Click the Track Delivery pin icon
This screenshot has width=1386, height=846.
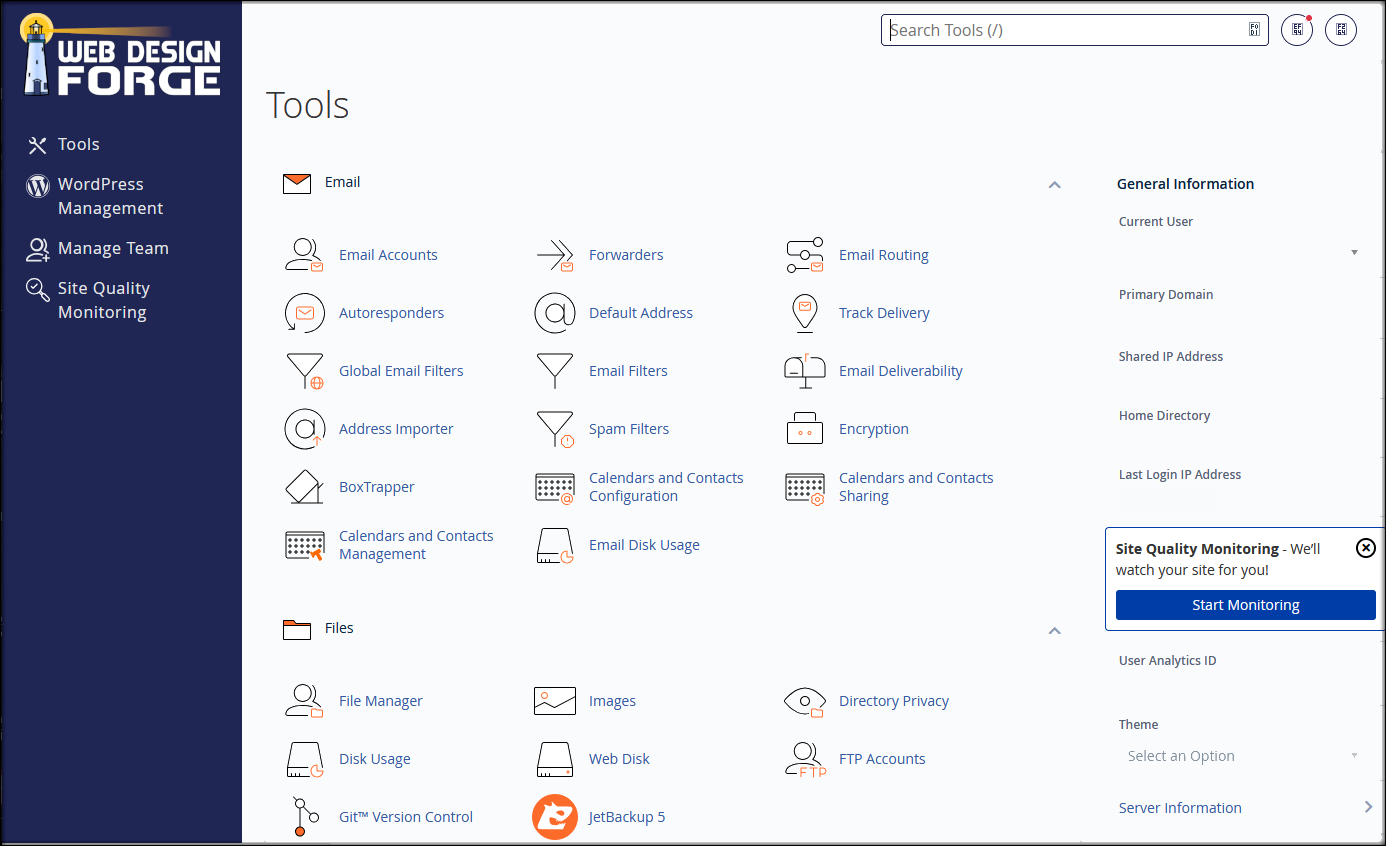click(x=804, y=313)
